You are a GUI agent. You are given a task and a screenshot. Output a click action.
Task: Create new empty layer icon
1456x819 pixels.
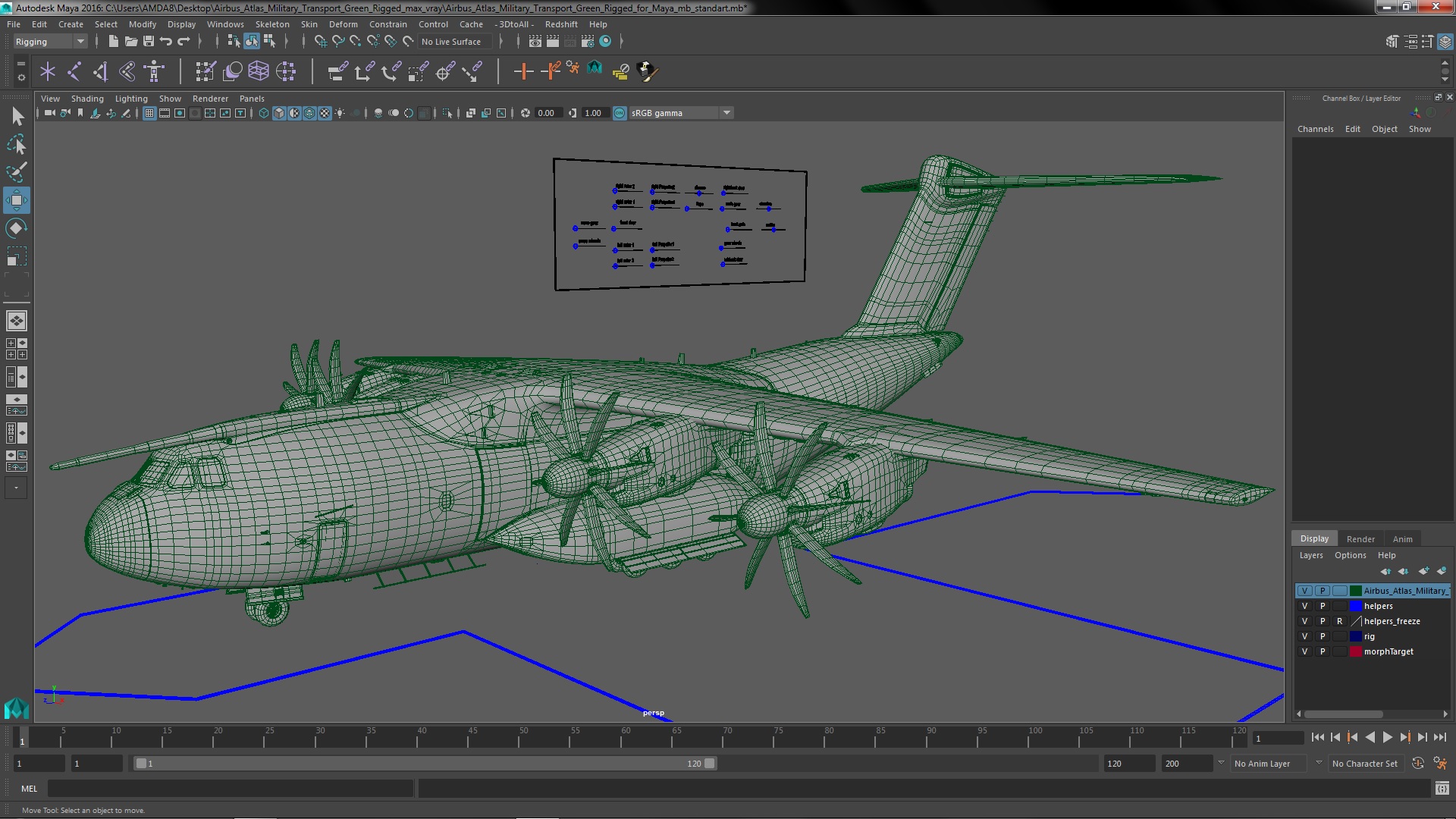point(1423,571)
